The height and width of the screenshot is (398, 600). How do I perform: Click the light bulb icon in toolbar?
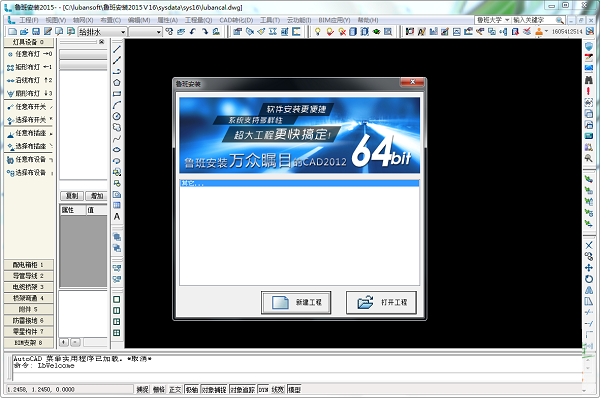[x=318, y=32]
